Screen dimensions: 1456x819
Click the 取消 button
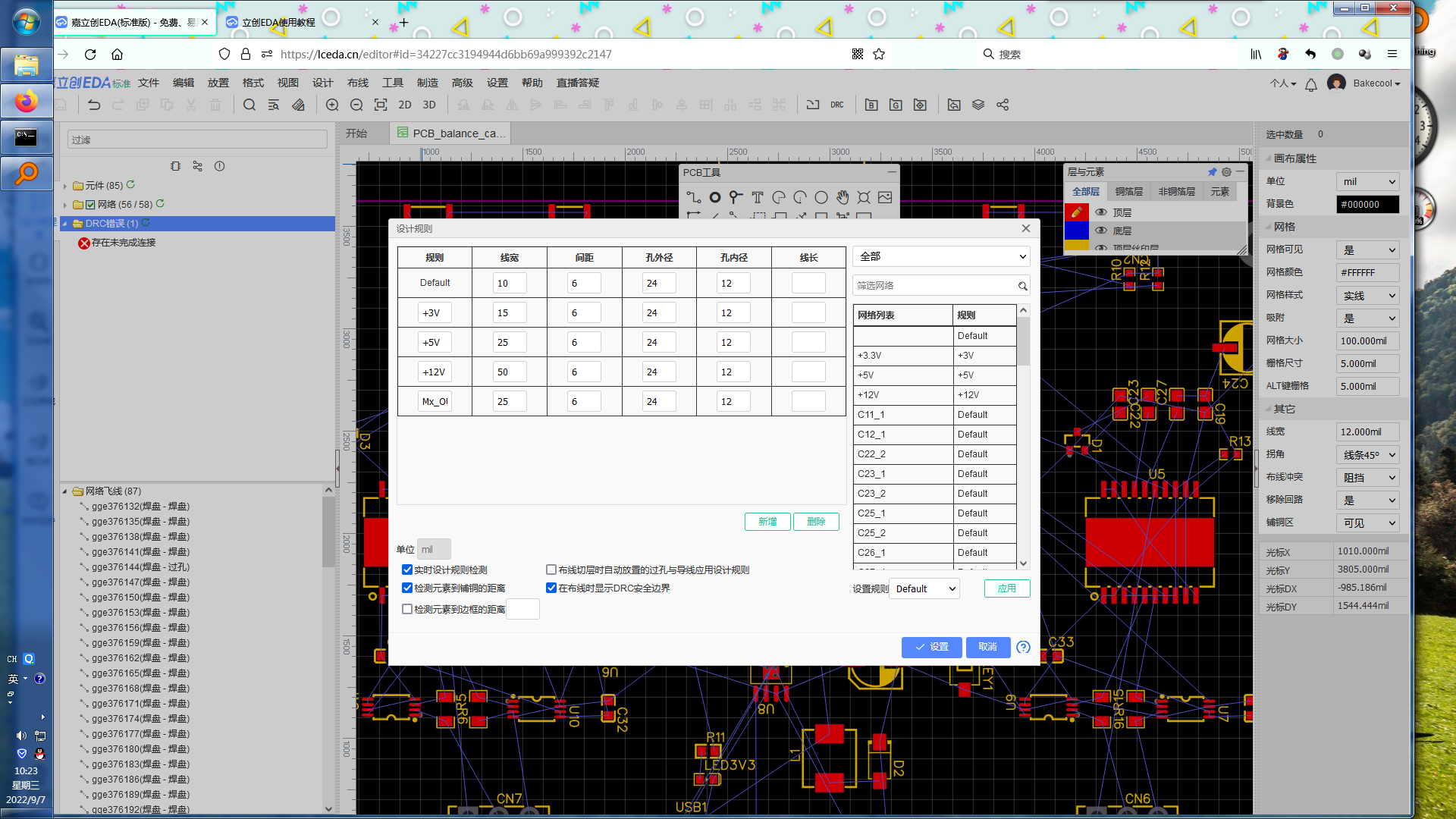coord(987,647)
